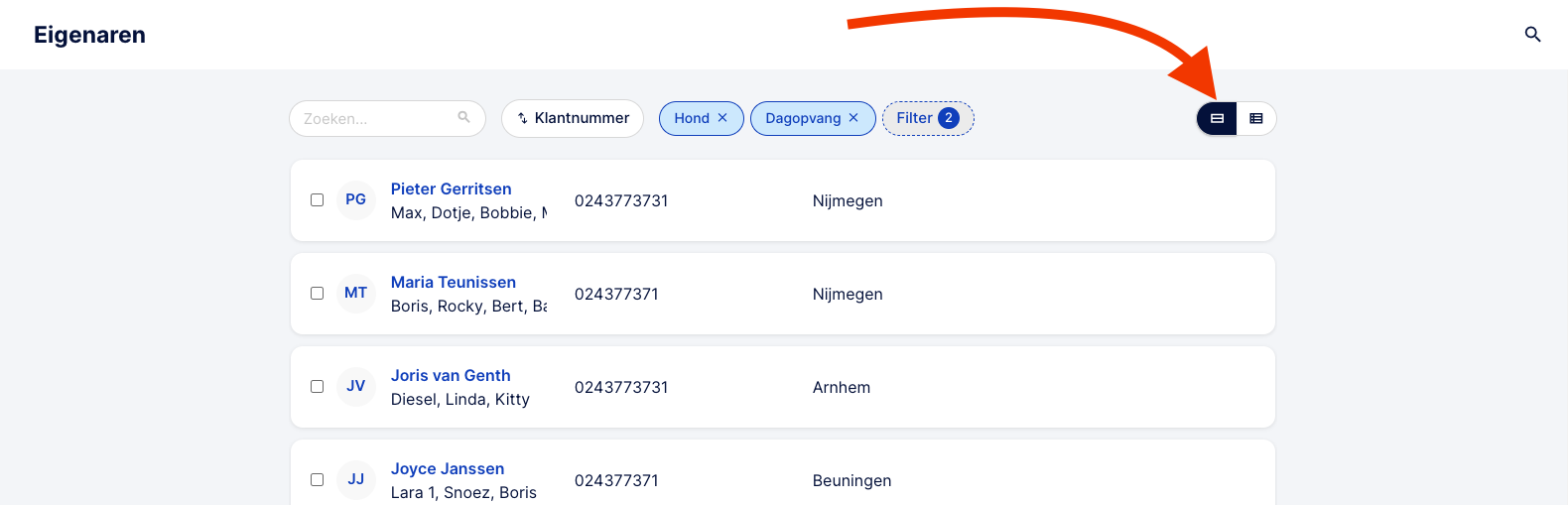Open the Klantnummer sort dropdown
Viewport: 1568px width, 505px height.
pos(573,118)
